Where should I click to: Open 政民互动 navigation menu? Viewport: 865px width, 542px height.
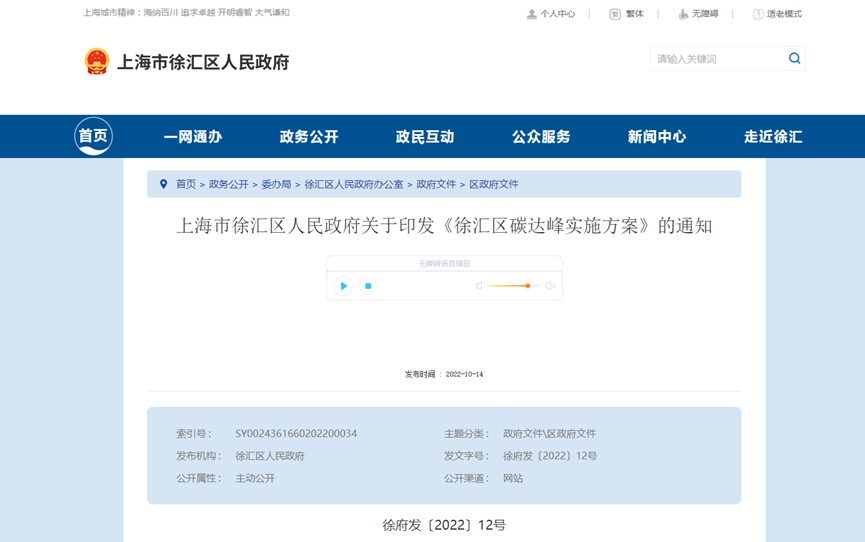pos(425,136)
